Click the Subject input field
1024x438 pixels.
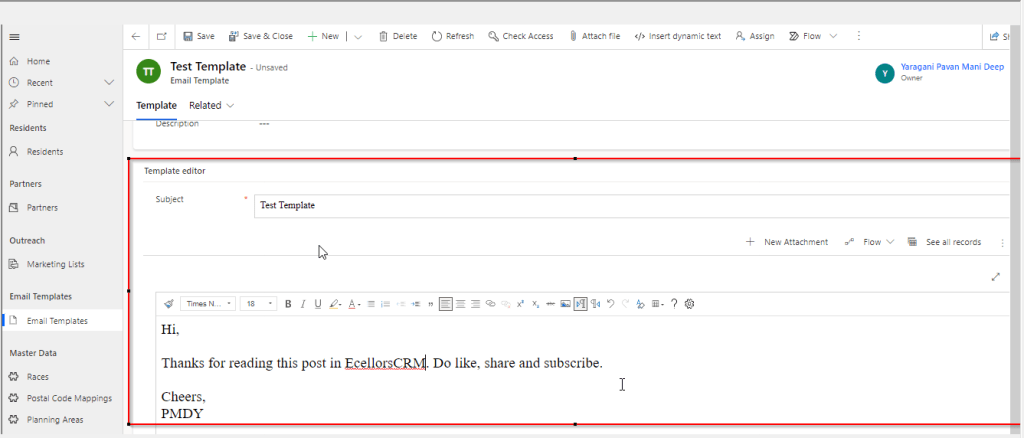click(x=630, y=205)
